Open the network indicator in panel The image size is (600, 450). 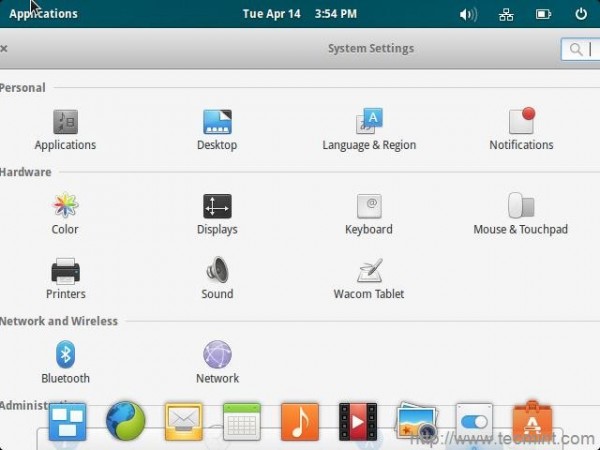coord(506,15)
